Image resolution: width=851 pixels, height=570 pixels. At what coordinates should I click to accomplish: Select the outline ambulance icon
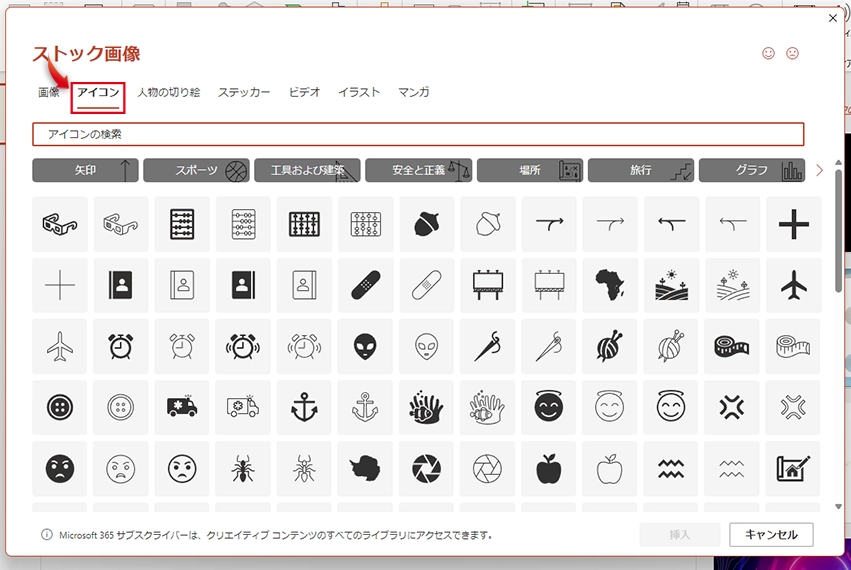click(243, 407)
